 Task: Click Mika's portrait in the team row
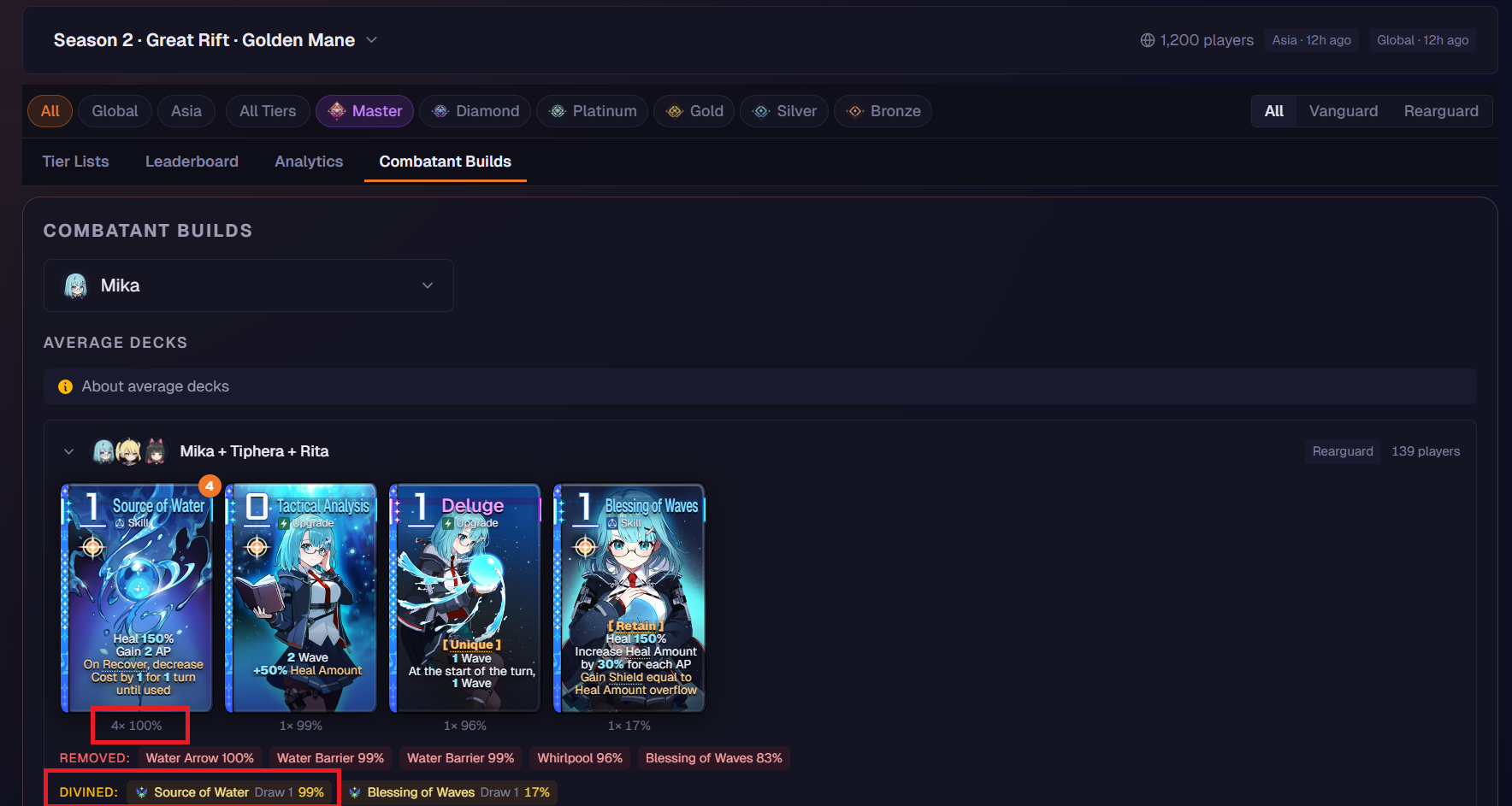tap(103, 451)
